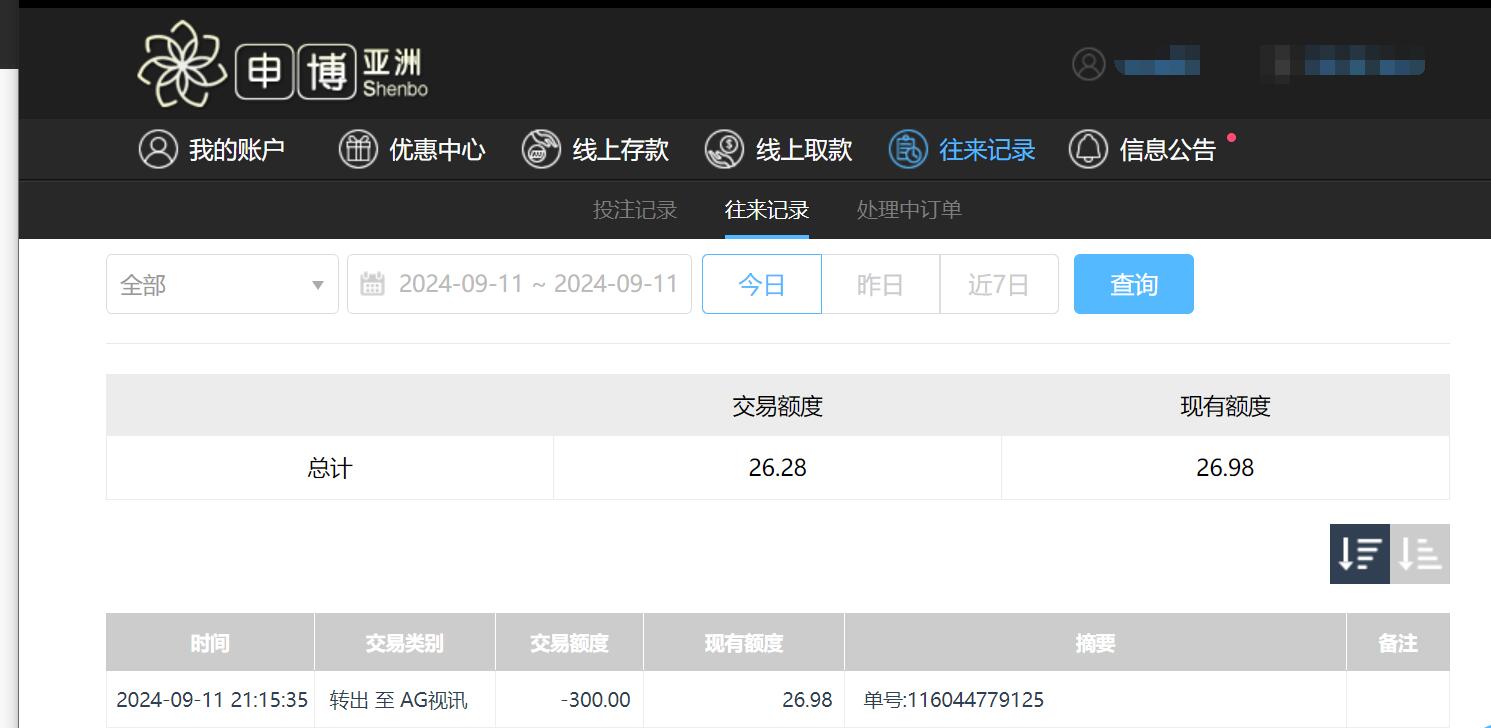The image size is (1491, 728).
Task: Open 我的账户 account icon in navbar
Action: (x=160, y=149)
